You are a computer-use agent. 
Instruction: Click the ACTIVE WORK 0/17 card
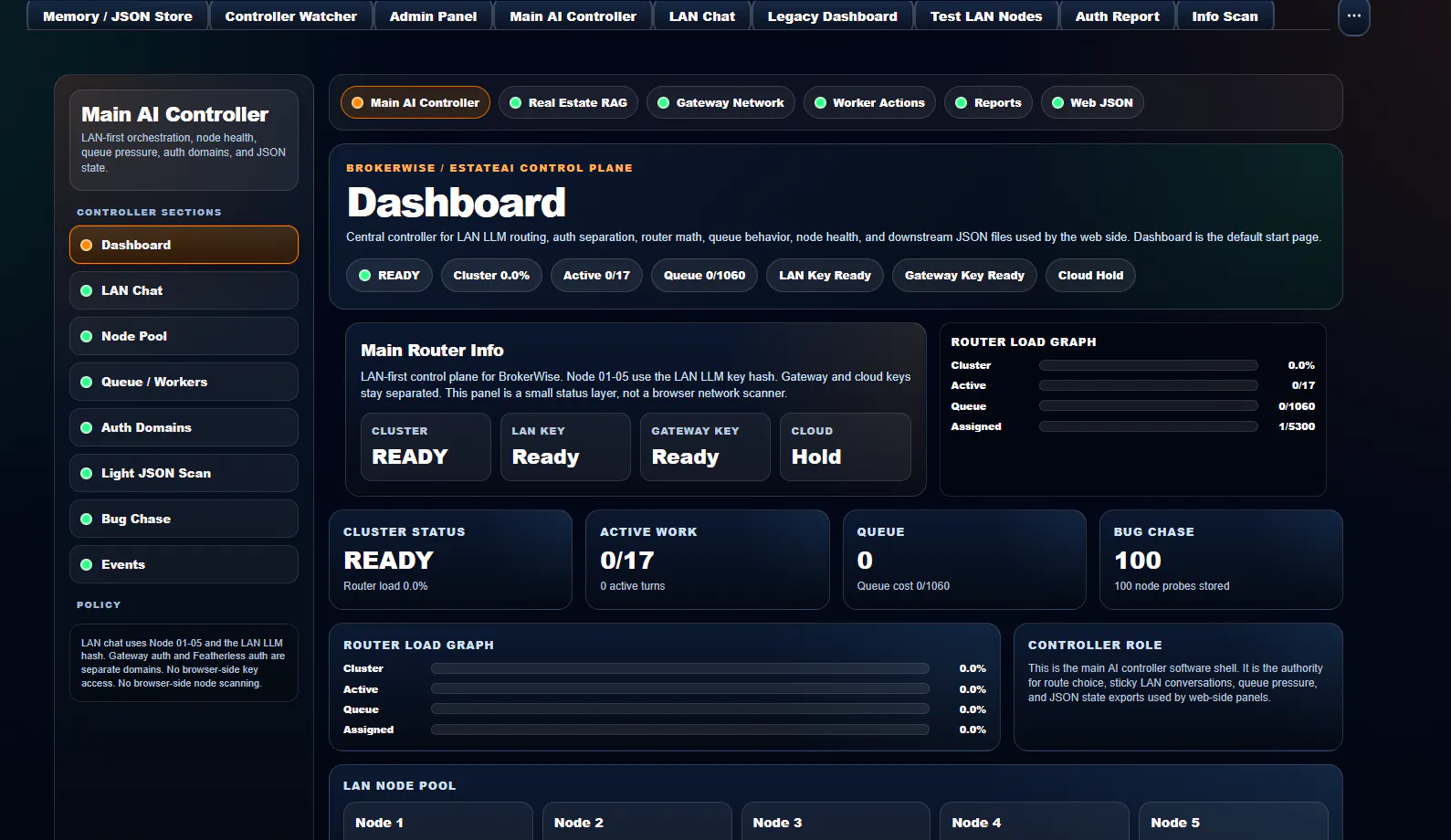tap(707, 560)
